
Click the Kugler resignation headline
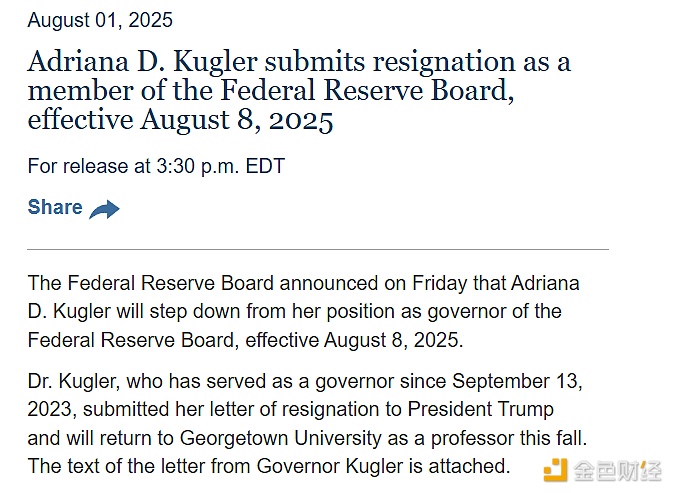[x=299, y=91]
